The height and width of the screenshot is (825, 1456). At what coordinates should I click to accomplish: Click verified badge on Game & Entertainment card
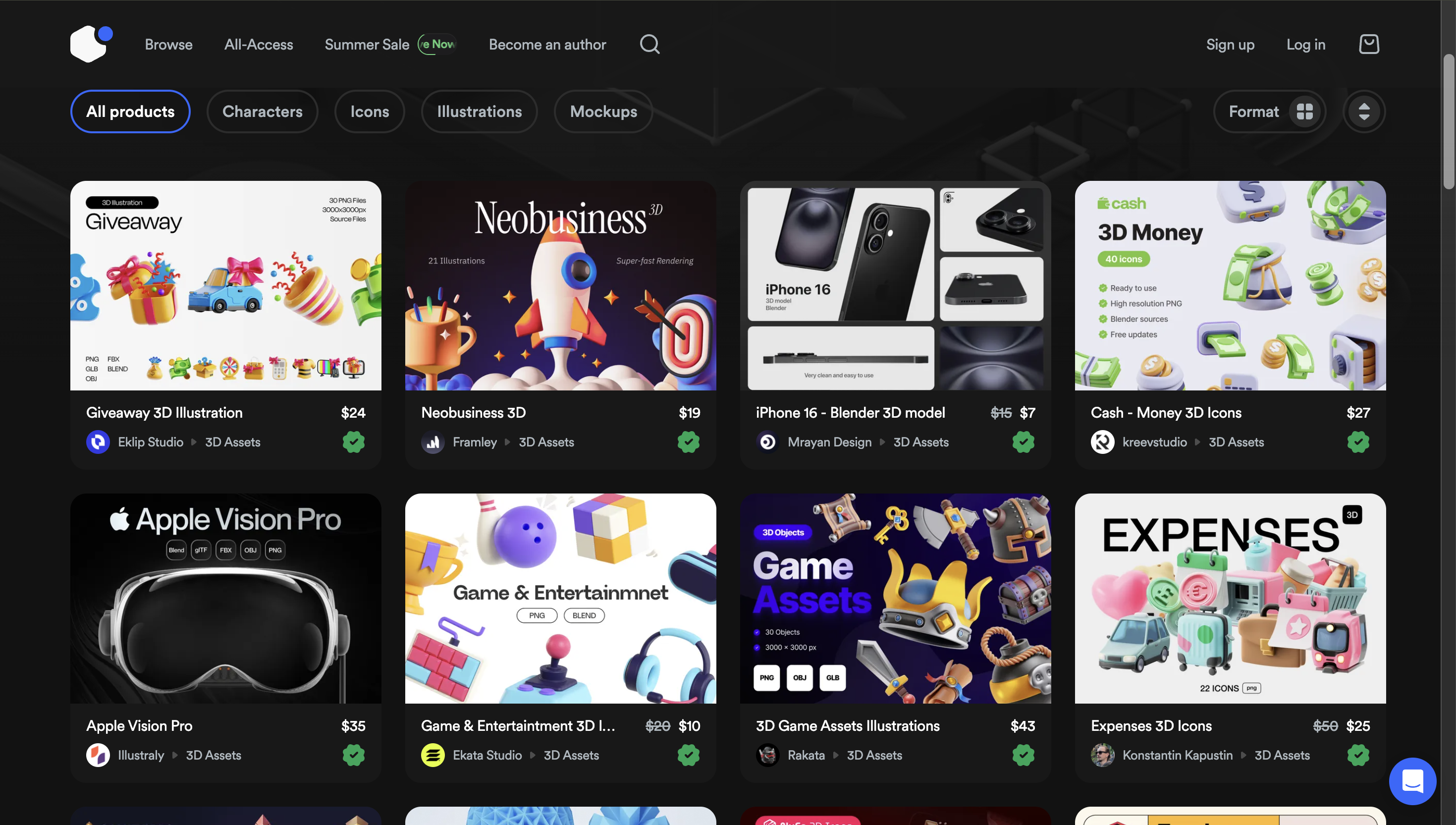(688, 755)
